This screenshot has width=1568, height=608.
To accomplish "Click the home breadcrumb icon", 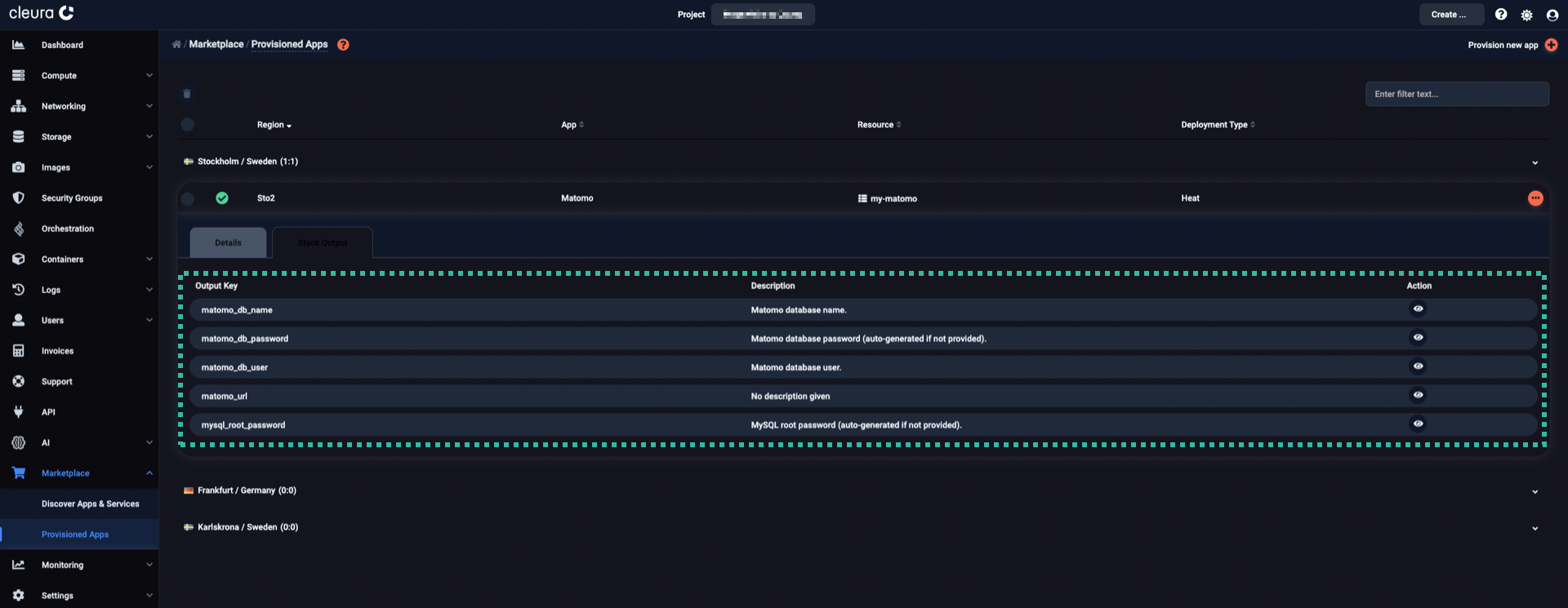I will 176,44.
